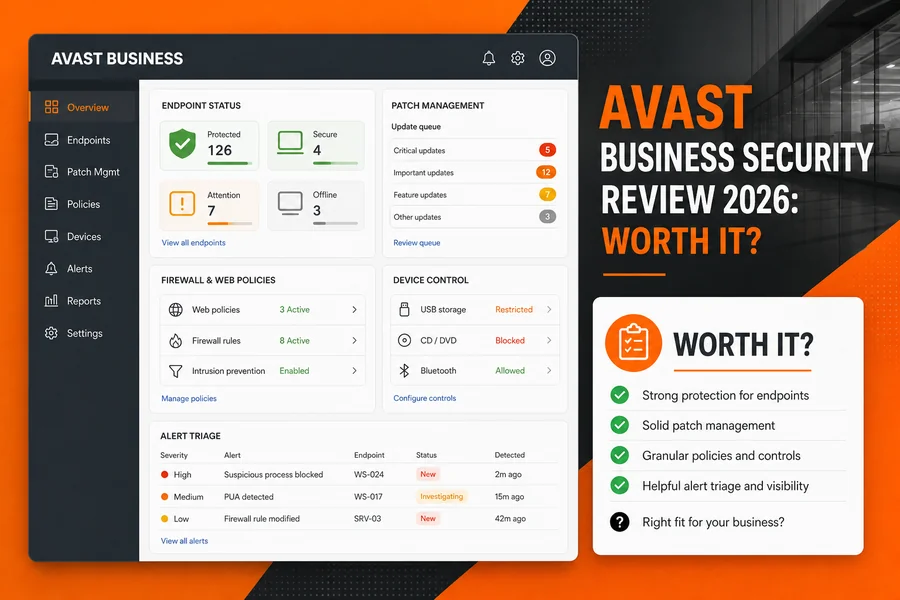Click the Bluetooth icon

[x=404, y=371]
